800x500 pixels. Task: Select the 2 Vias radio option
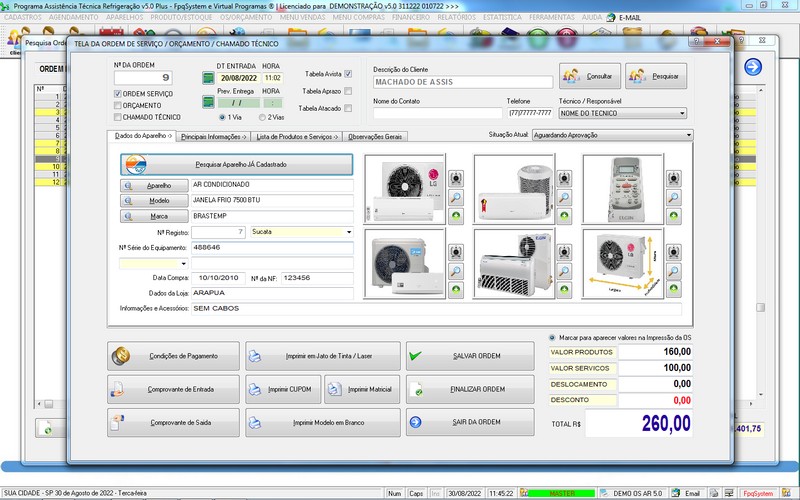click(260, 117)
